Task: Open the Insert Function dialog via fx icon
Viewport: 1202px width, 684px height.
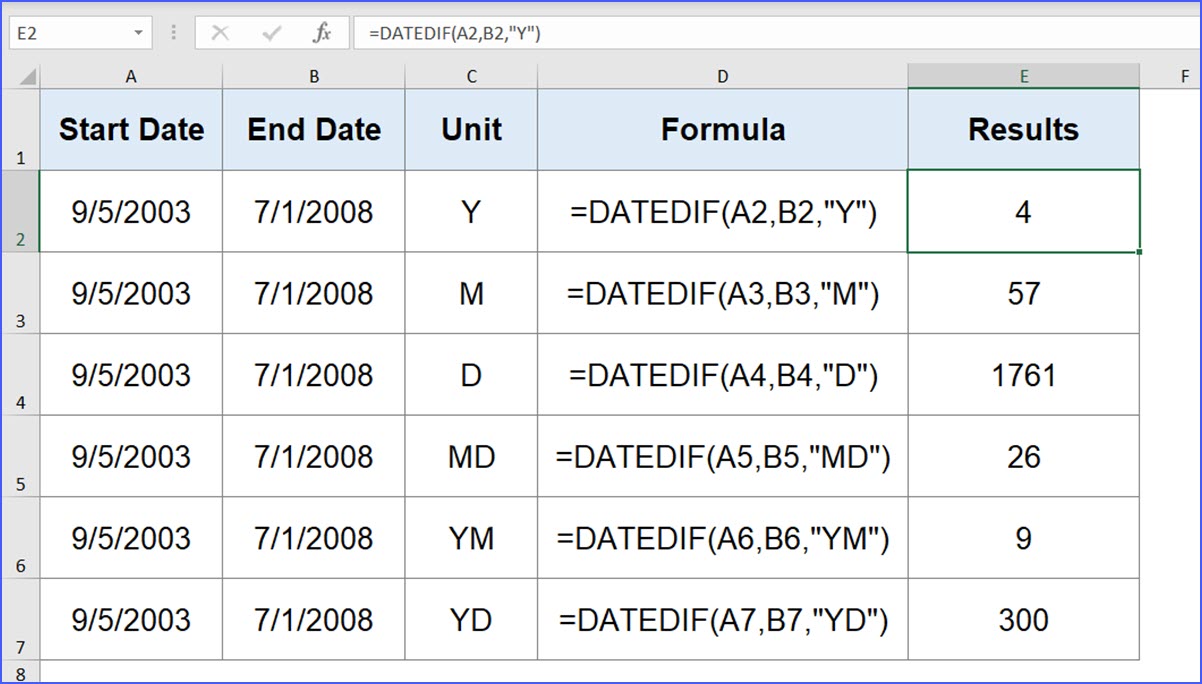Action: coord(322,31)
